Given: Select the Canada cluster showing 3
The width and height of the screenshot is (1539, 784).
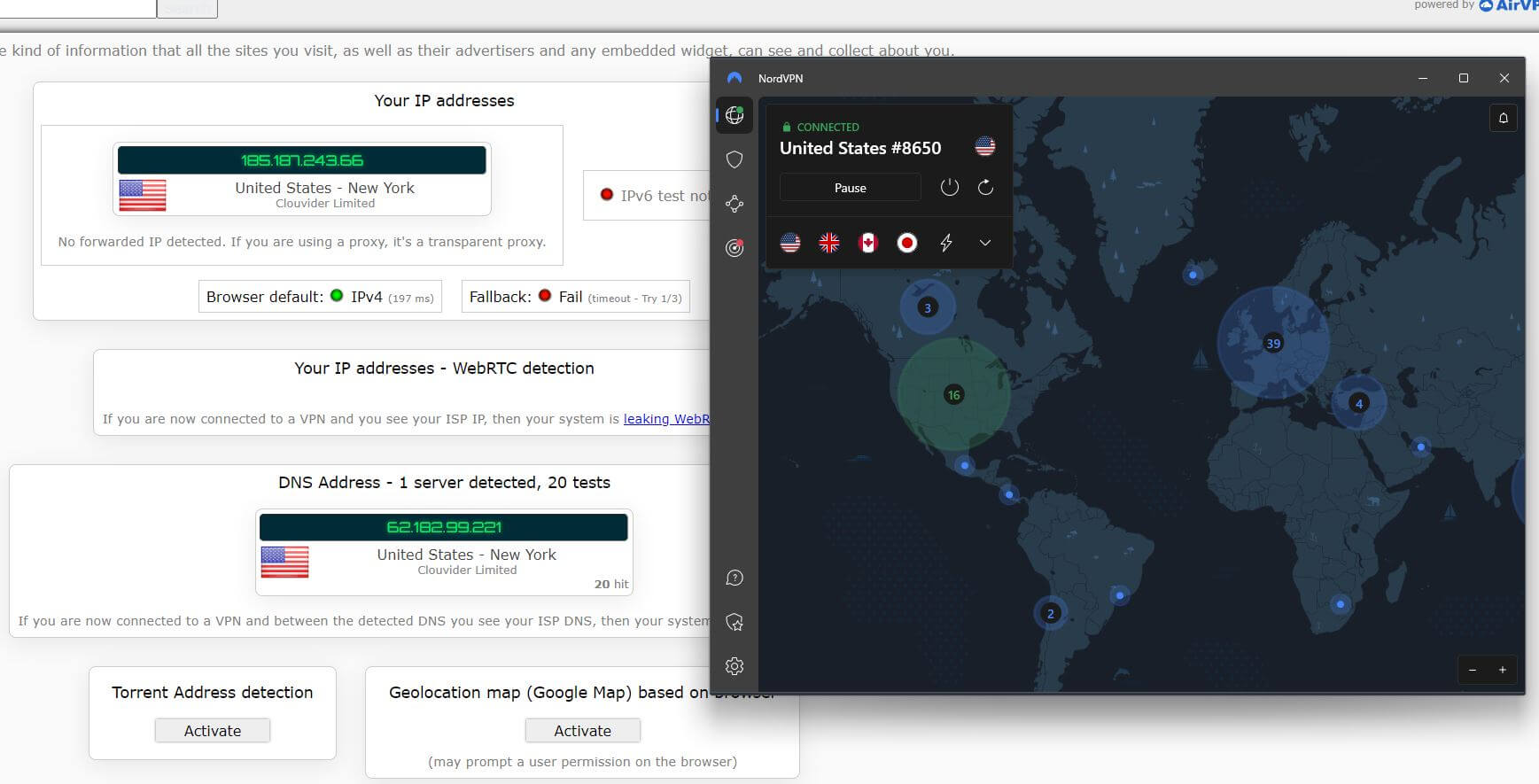Looking at the screenshot, I should (927, 307).
